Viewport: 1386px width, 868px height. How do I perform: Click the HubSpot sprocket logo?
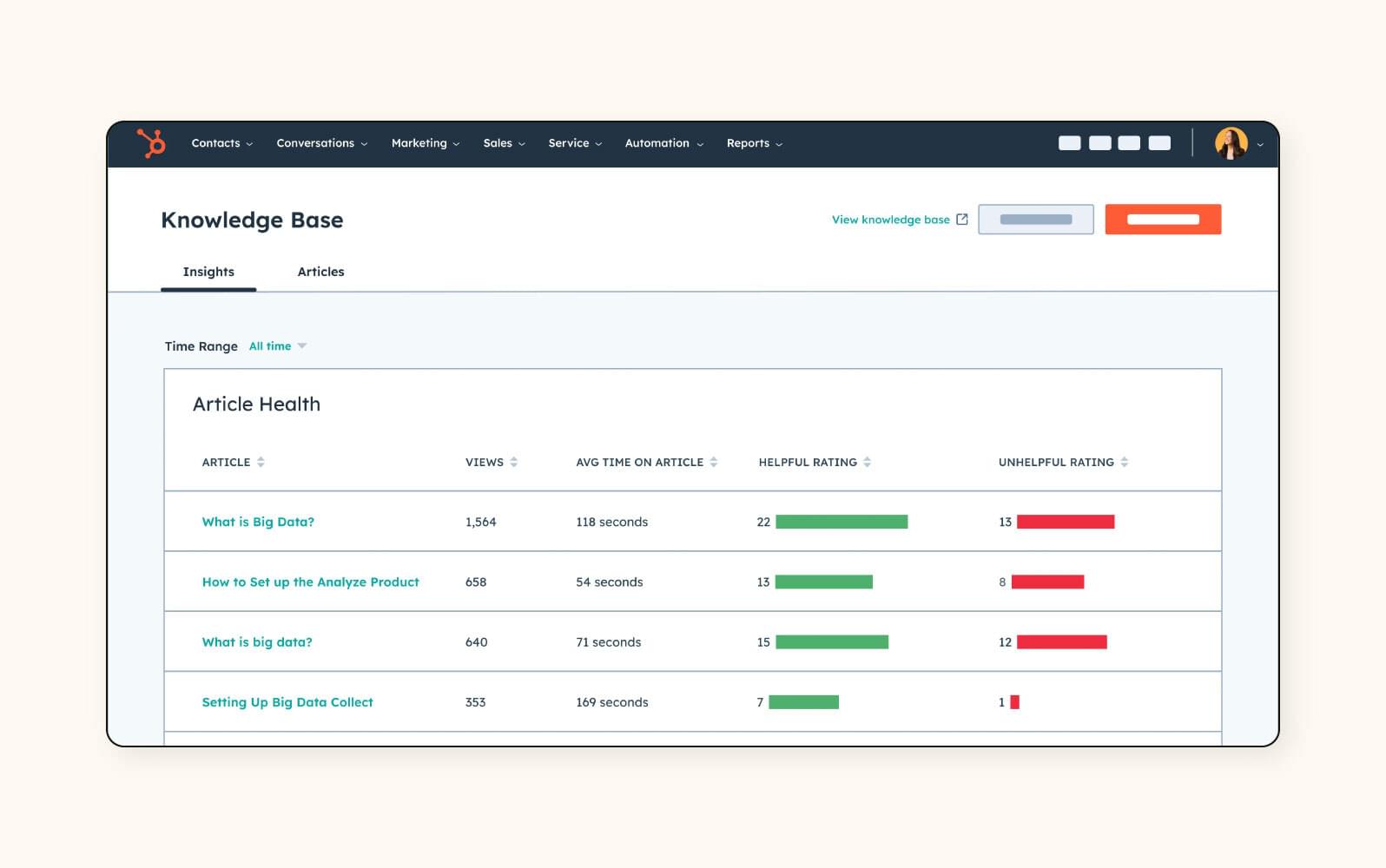[x=151, y=143]
